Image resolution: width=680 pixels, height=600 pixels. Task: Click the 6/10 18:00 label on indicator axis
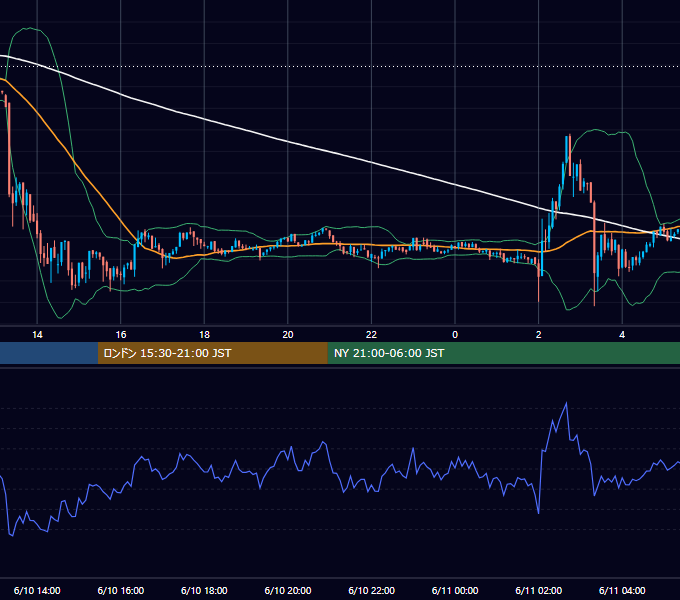(x=204, y=590)
